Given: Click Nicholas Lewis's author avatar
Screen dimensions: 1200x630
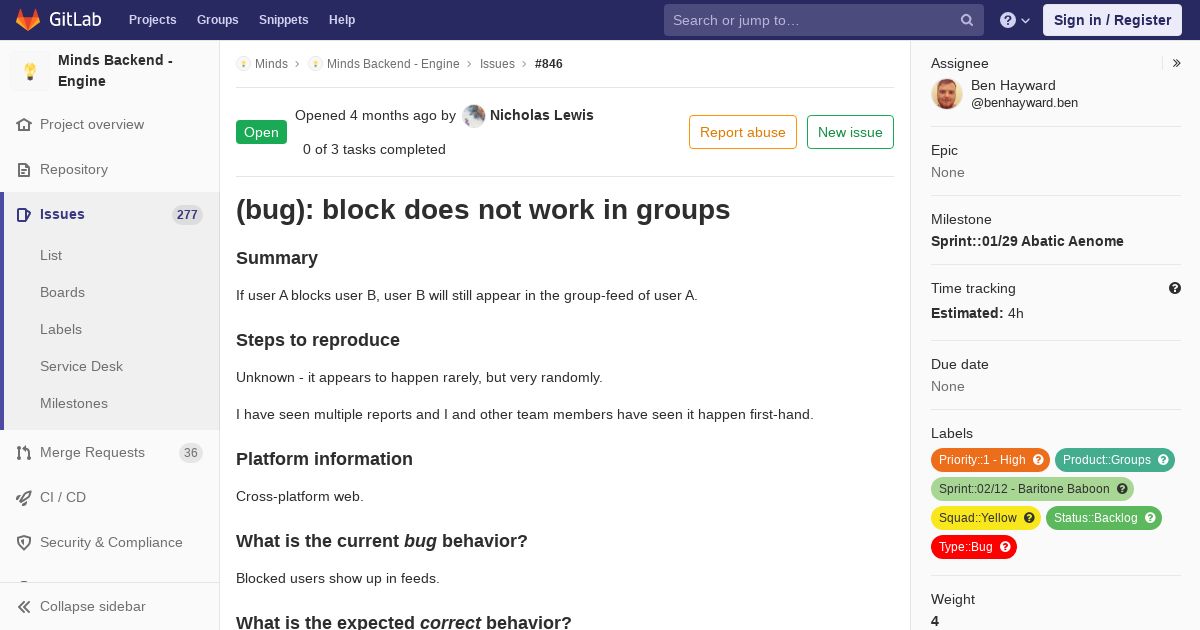Looking at the screenshot, I should click(x=474, y=116).
